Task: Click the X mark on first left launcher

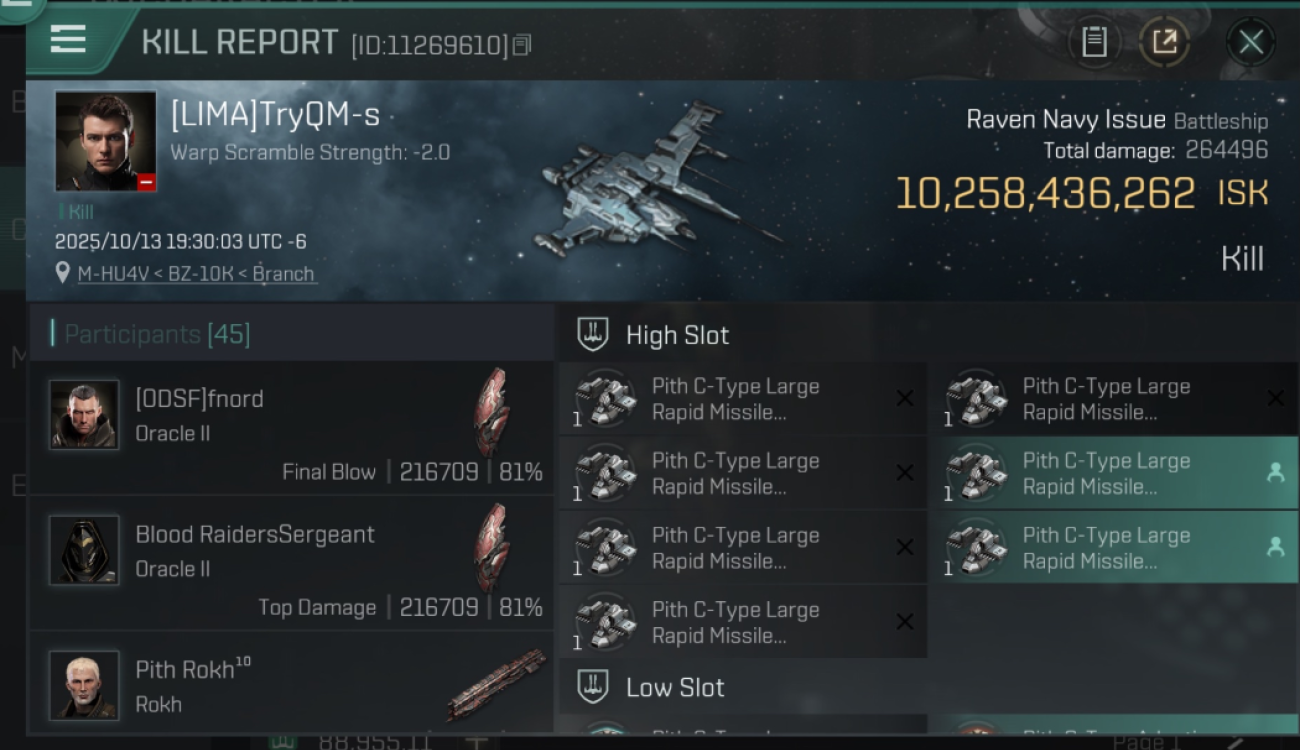Action: coord(905,399)
